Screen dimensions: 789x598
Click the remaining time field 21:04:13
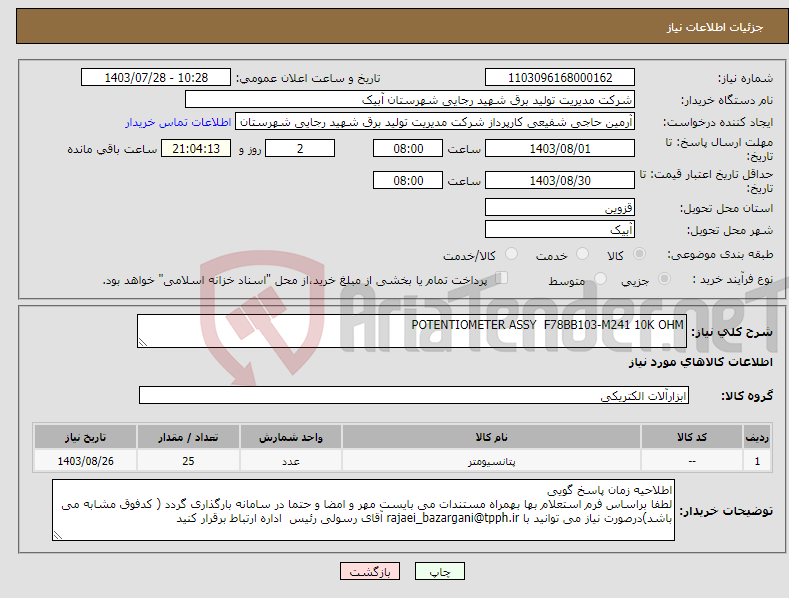coord(196,148)
